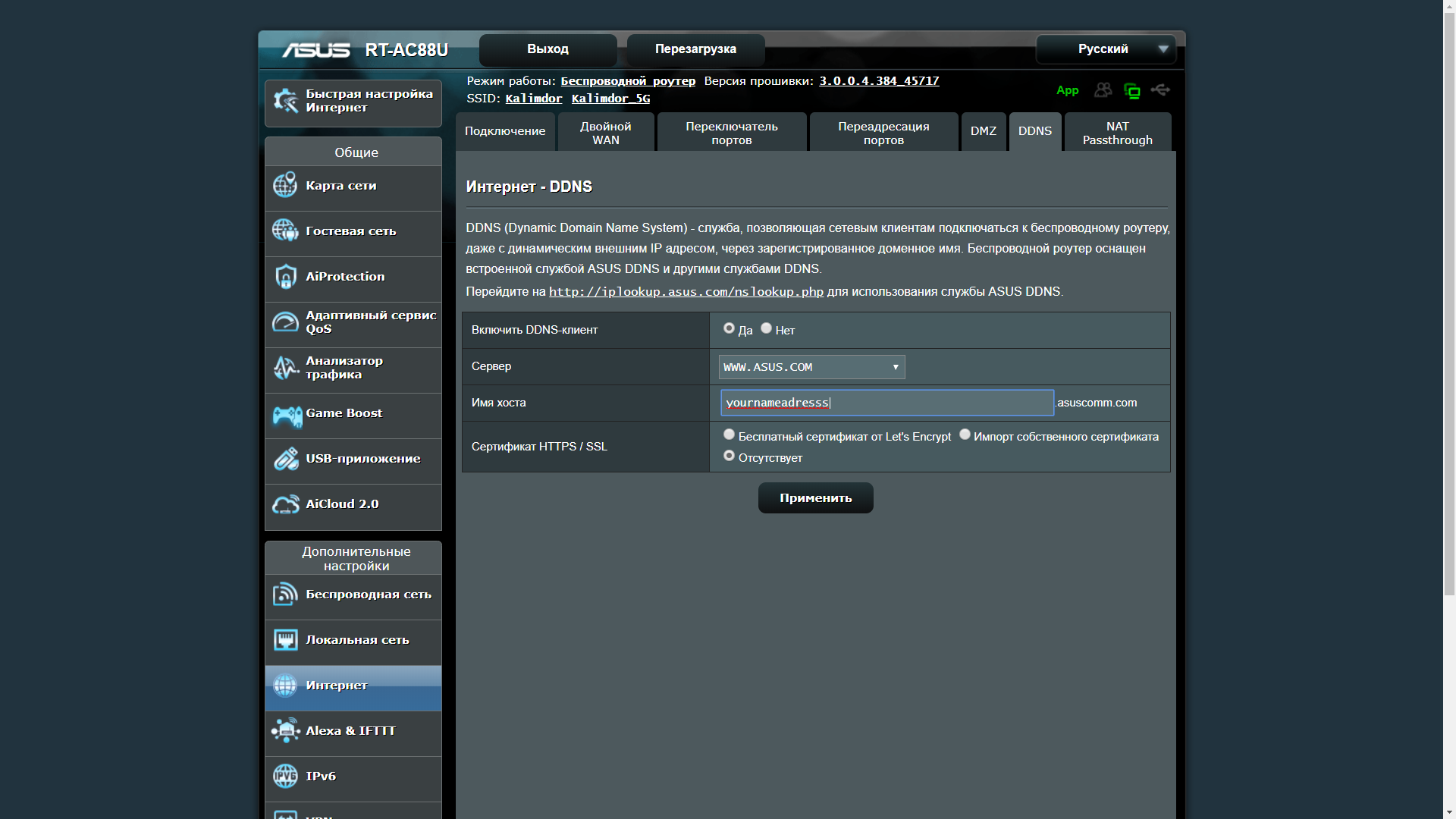Open the Локальная сеть menu label
The width and height of the screenshot is (1456, 819).
pyautogui.click(x=357, y=640)
